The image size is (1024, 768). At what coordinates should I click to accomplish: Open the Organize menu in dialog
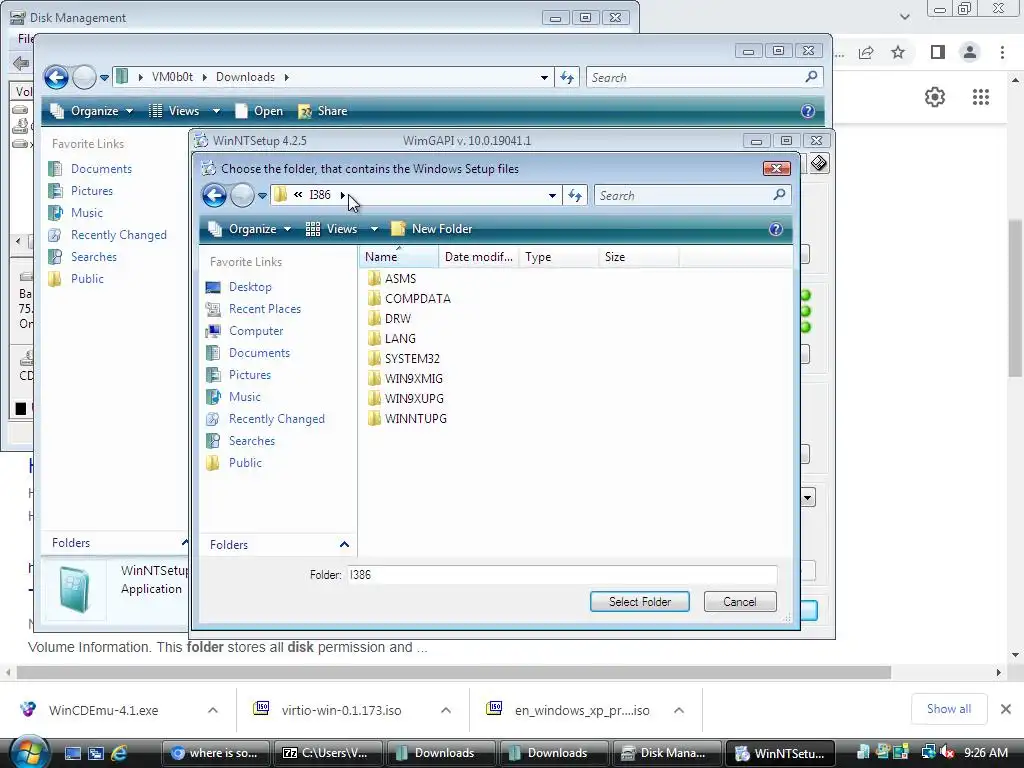click(249, 229)
